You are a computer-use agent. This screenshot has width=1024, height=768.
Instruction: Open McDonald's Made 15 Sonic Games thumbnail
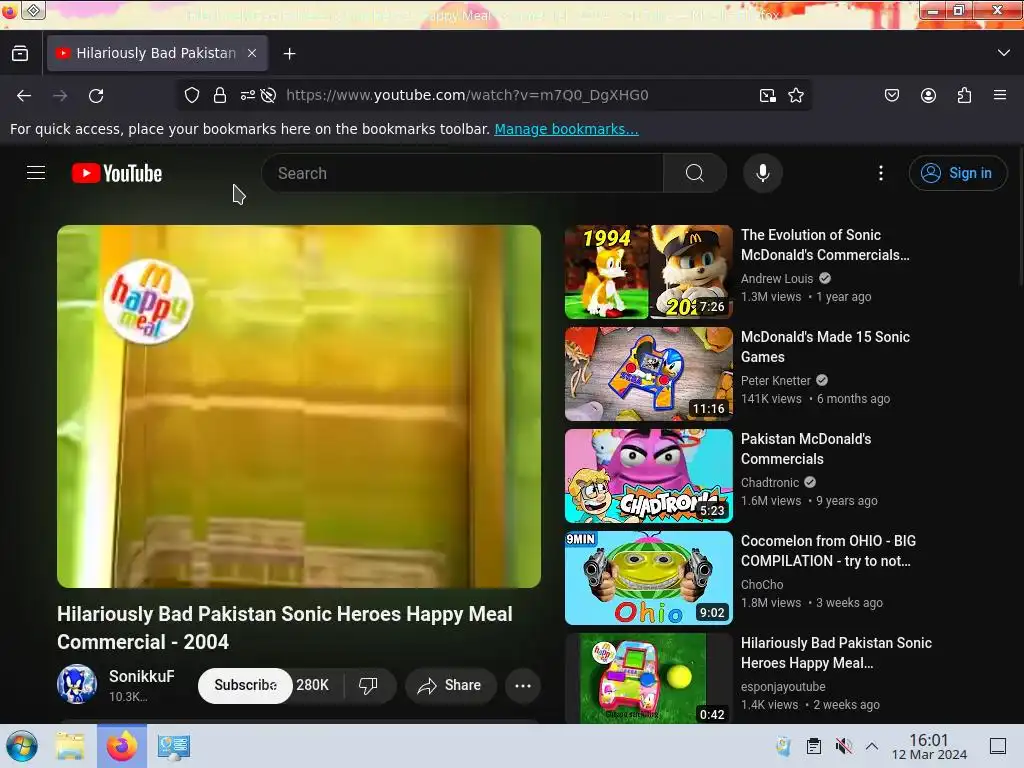click(648, 374)
